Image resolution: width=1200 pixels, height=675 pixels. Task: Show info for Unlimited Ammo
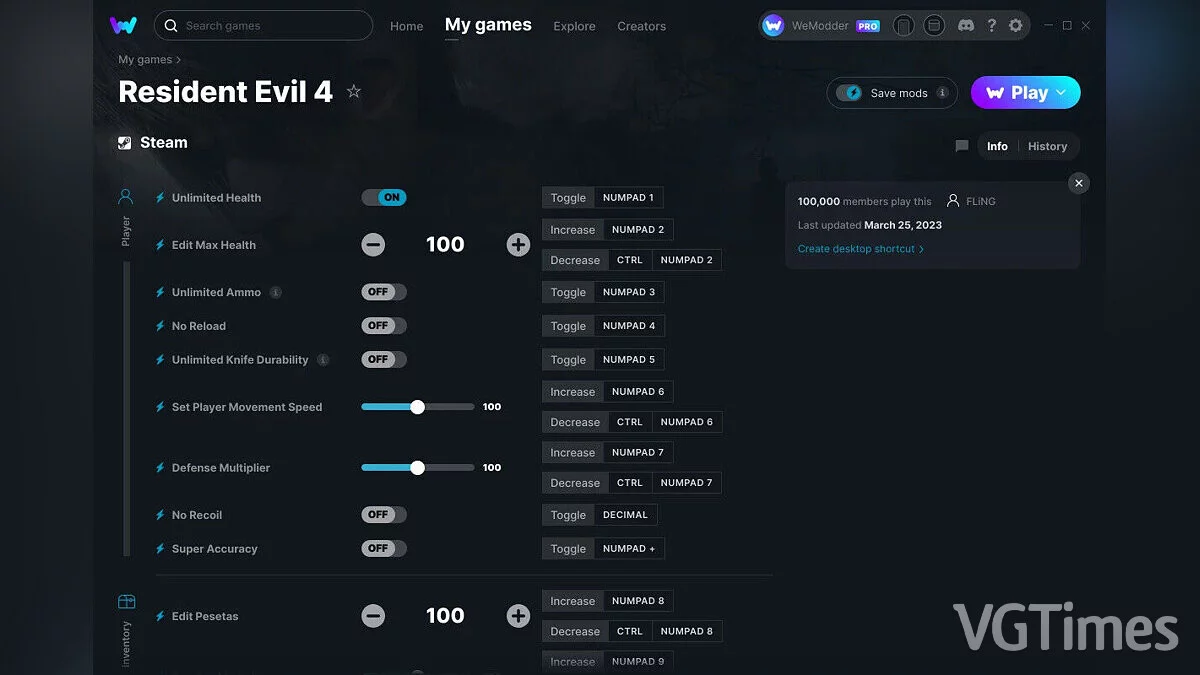[276, 293]
